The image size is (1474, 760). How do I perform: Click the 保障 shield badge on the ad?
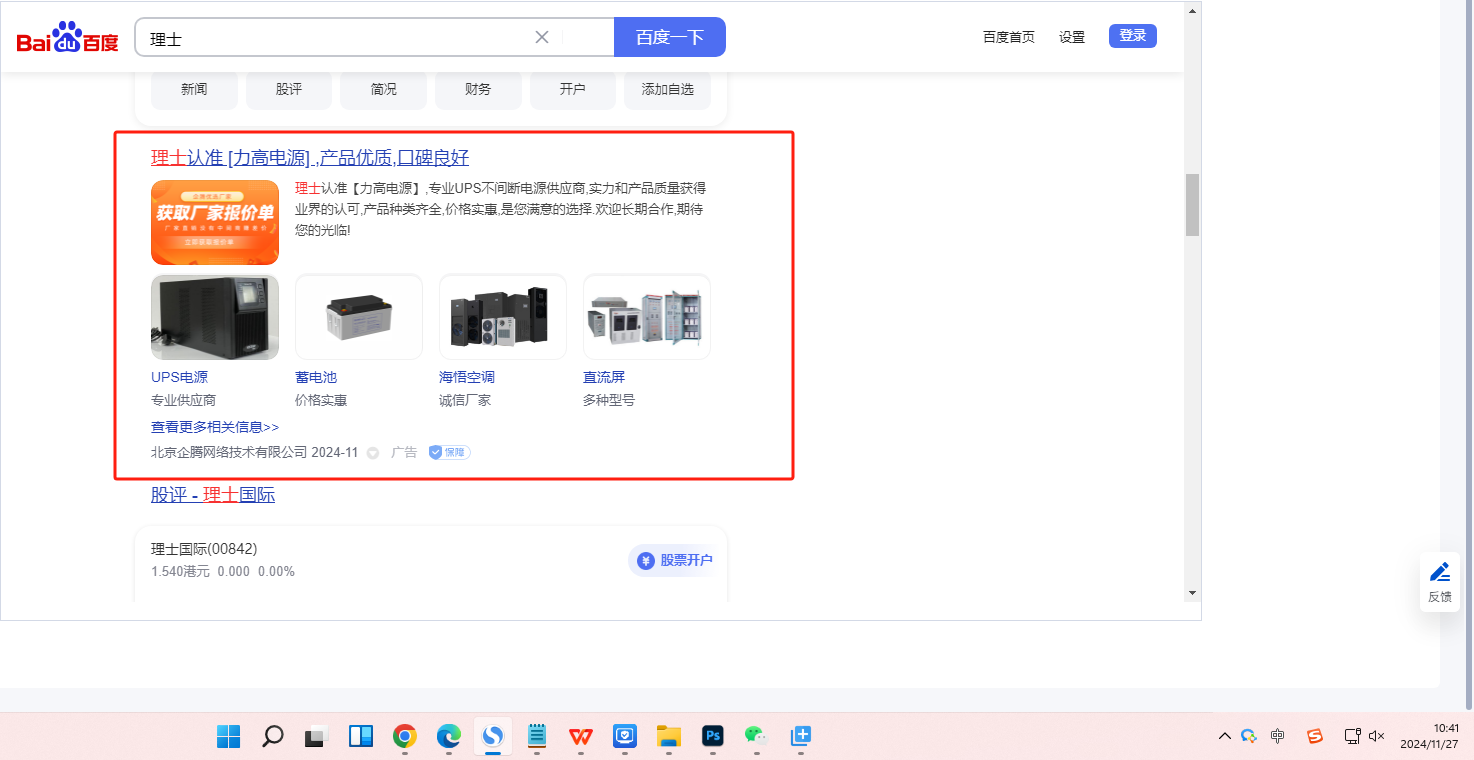(449, 452)
